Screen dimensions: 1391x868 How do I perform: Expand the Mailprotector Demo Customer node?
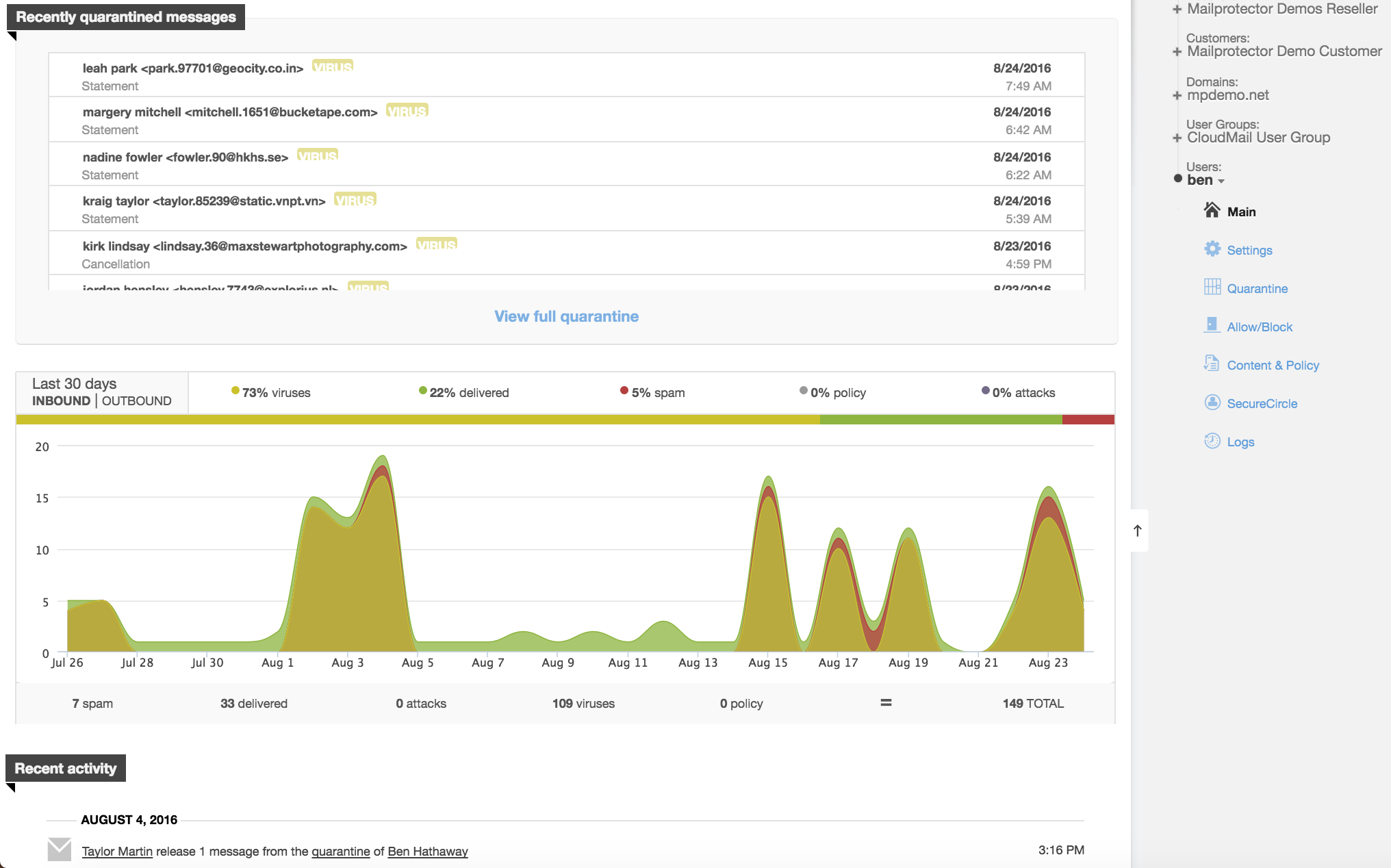coord(1177,52)
